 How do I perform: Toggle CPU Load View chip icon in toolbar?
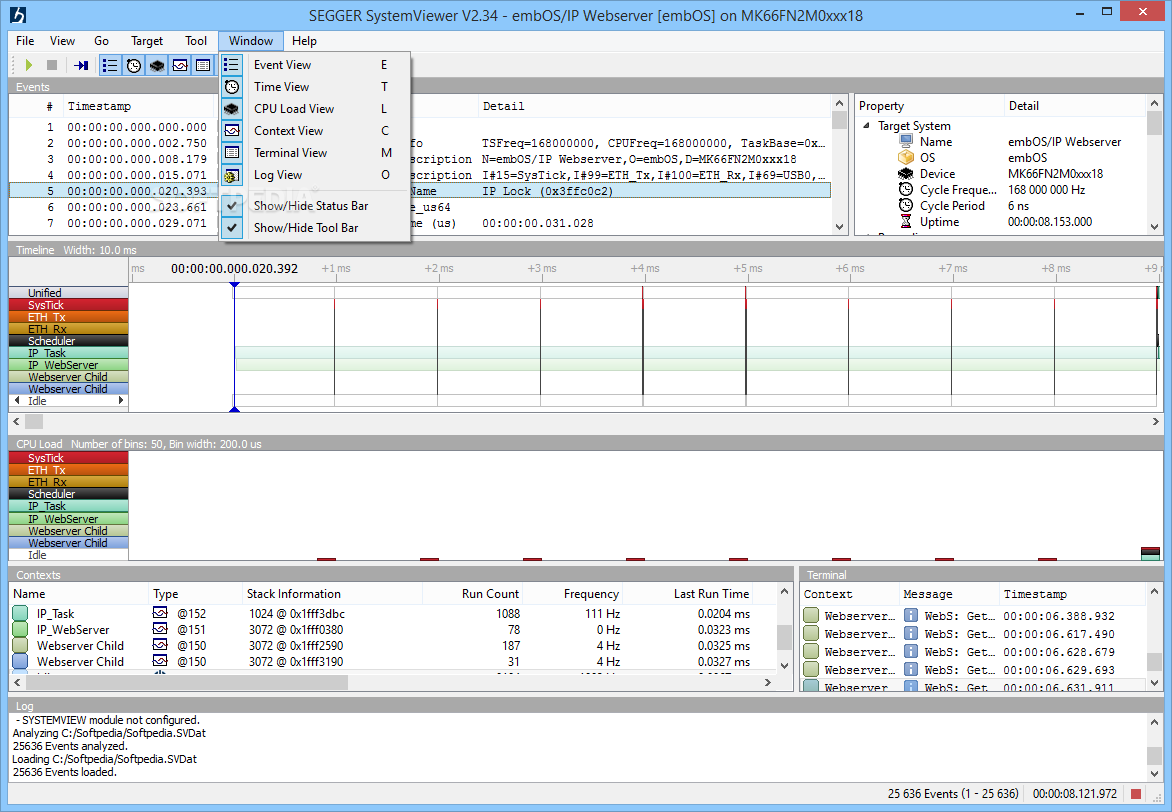point(157,65)
